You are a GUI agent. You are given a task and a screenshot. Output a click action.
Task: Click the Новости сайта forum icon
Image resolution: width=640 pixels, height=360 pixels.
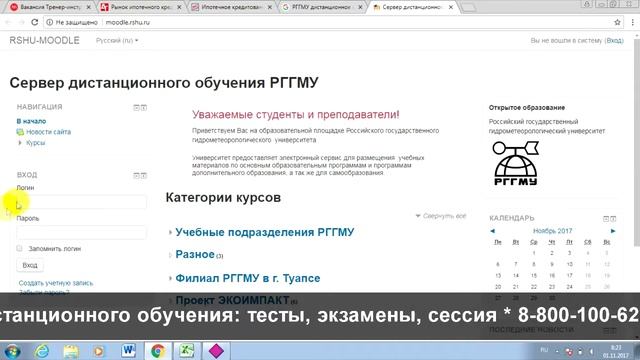tap(20, 132)
